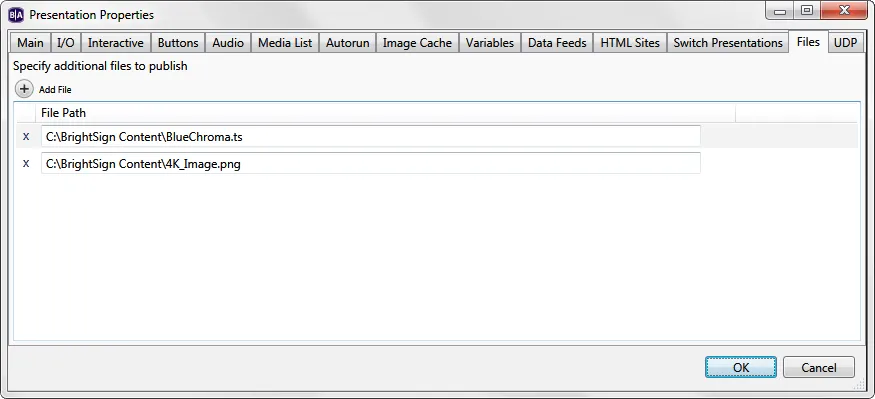Open the UDP tab

point(845,43)
